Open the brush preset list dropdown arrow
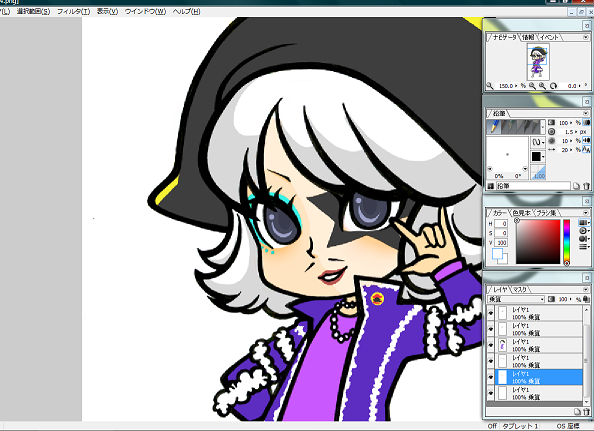The width and height of the screenshot is (594, 431). point(543,127)
